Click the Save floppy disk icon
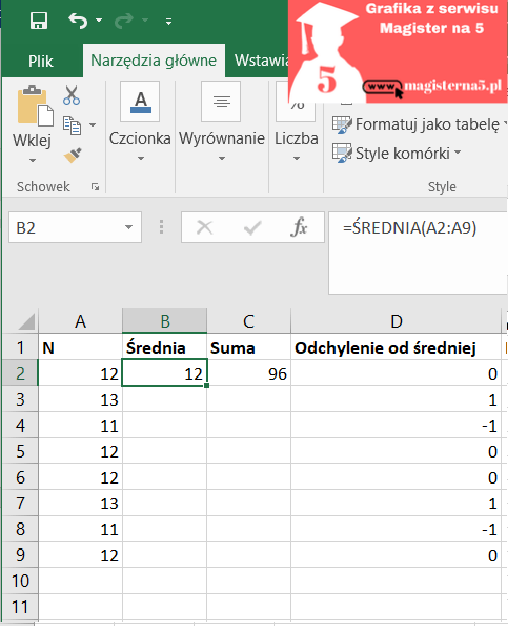508x626 pixels. pos(39,20)
